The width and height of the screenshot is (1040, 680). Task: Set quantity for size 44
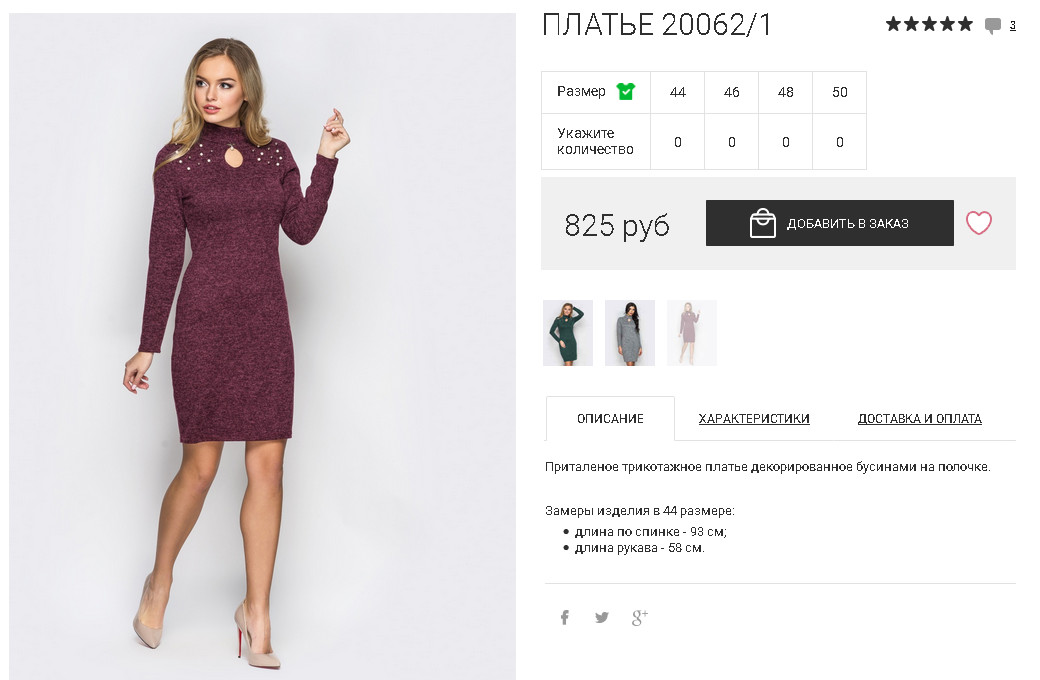point(677,142)
